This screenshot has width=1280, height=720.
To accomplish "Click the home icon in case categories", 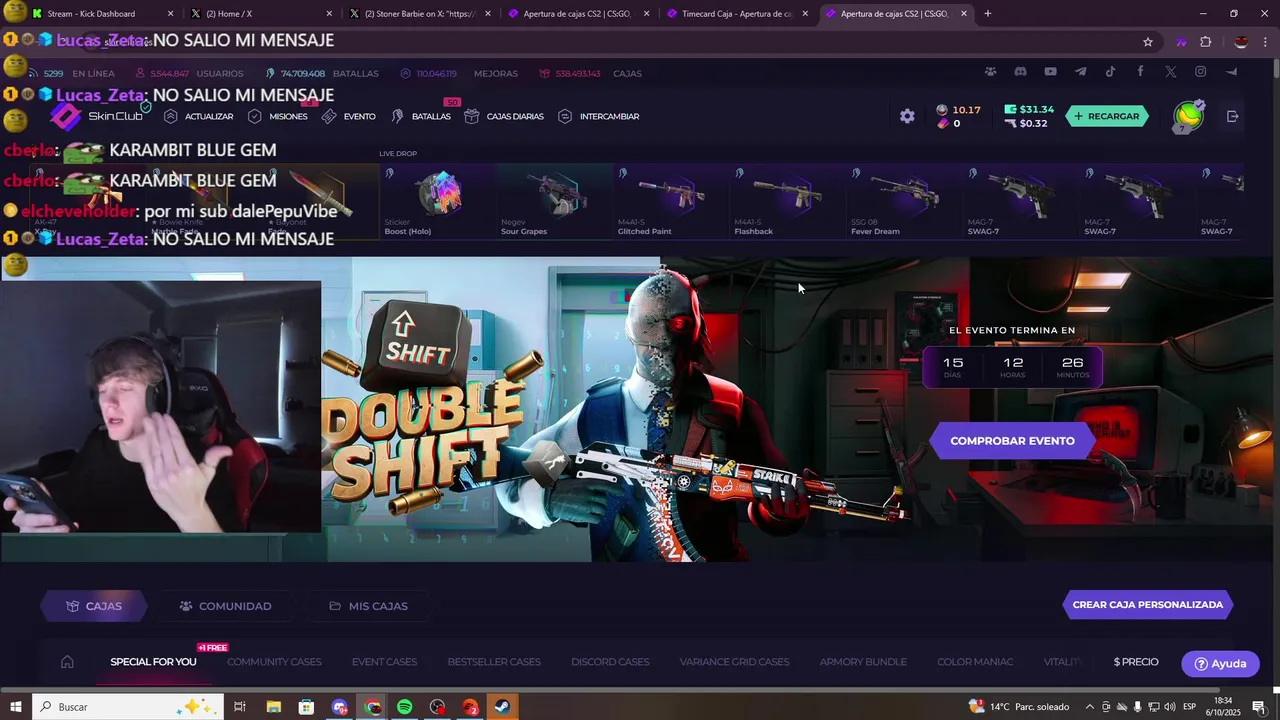I will [x=67, y=662].
